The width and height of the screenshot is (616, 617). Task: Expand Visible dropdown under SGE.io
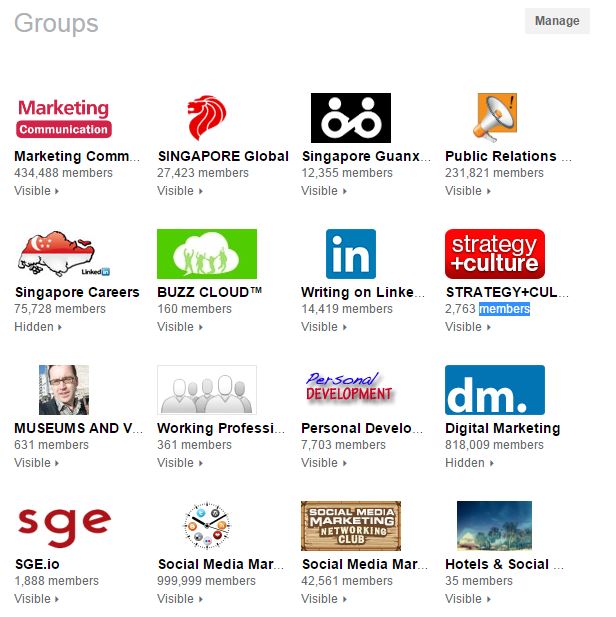click(37, 599)
